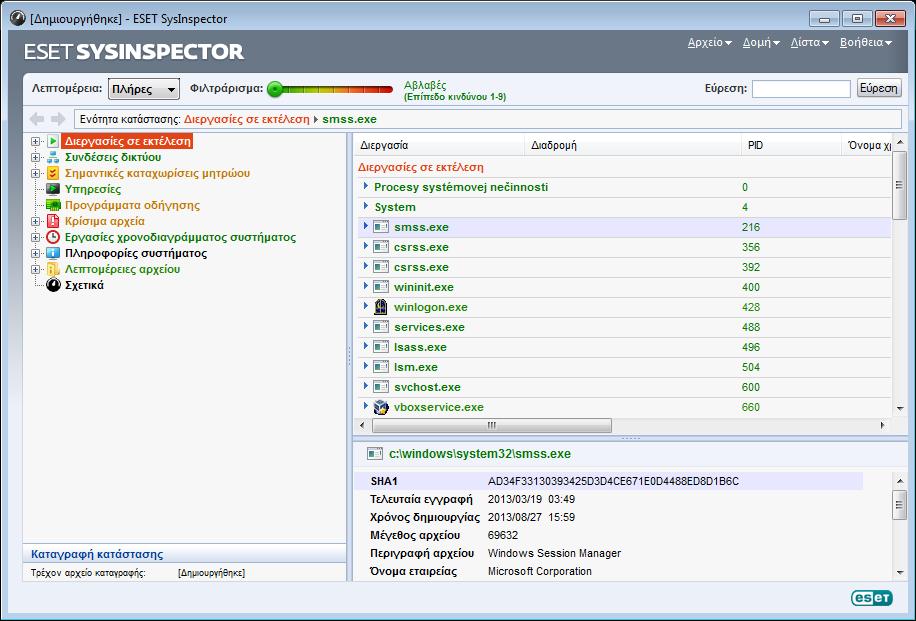Click the ESET logo at bottom right
Screen dimensions: 916x621
point(872,598)
